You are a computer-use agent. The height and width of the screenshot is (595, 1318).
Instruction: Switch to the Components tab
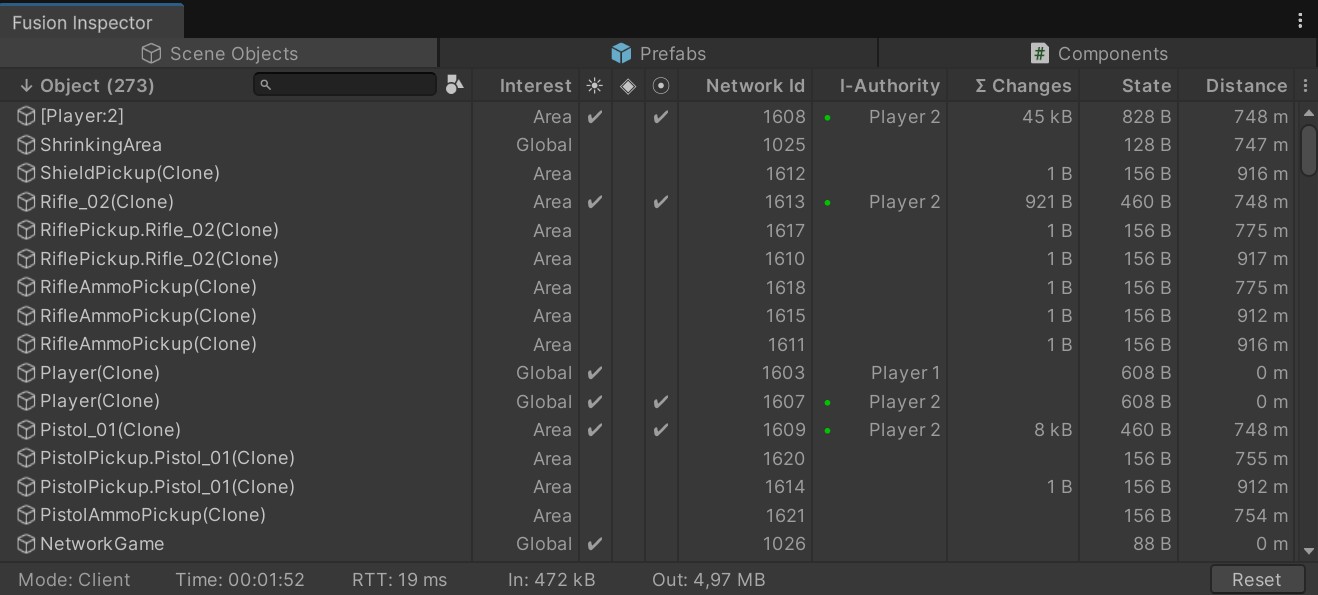point(1098,54)
